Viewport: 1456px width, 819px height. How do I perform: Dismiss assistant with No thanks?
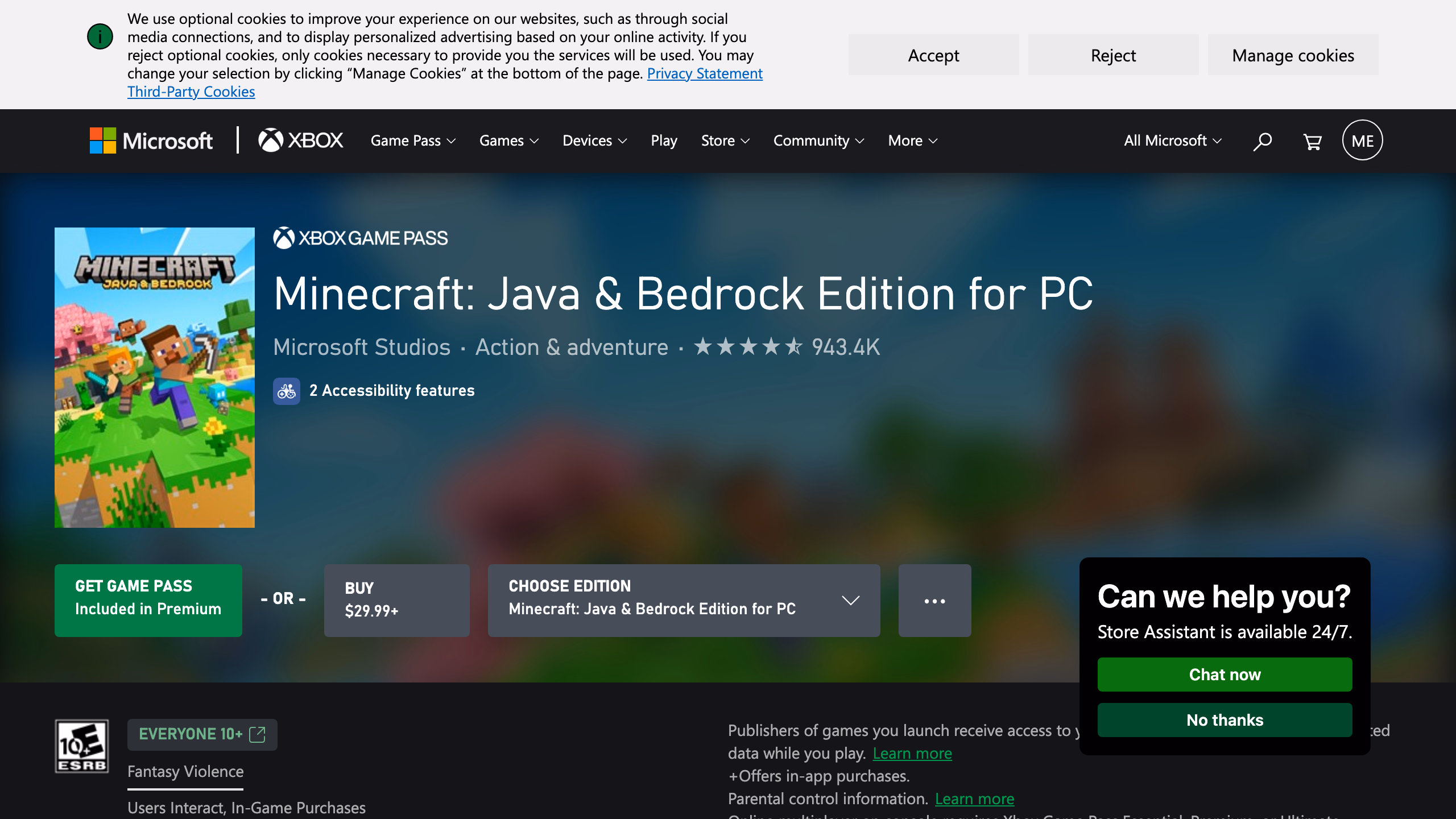1225,720
